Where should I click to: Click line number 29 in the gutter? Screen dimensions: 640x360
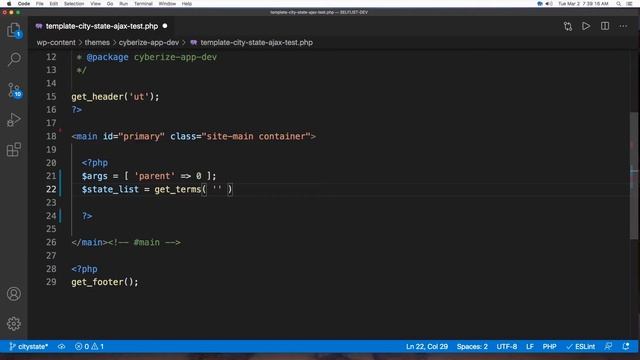pyautogui.click(x=51, y=282)
